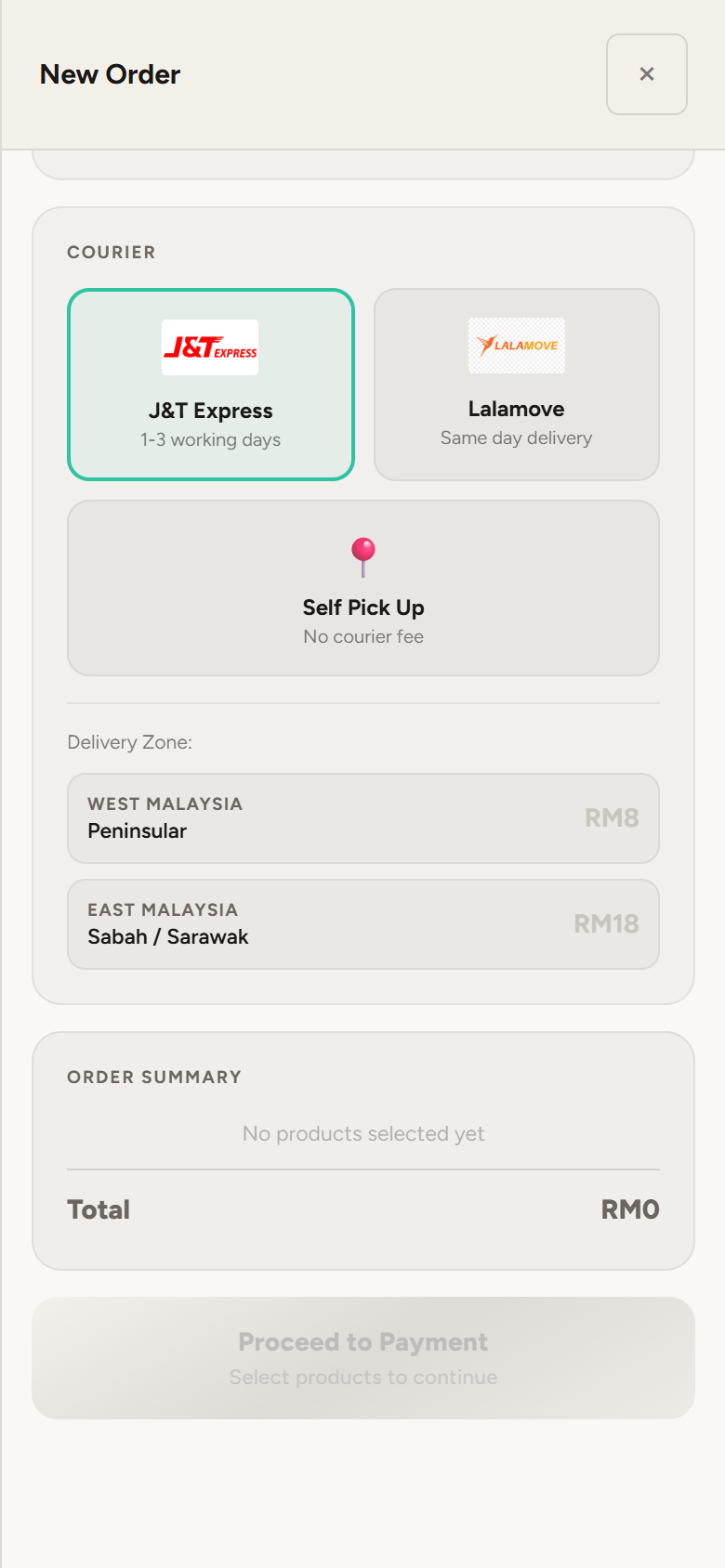Close the New Order dialog
Viewport: 725px width, 1568px height.
click(647, 74)
